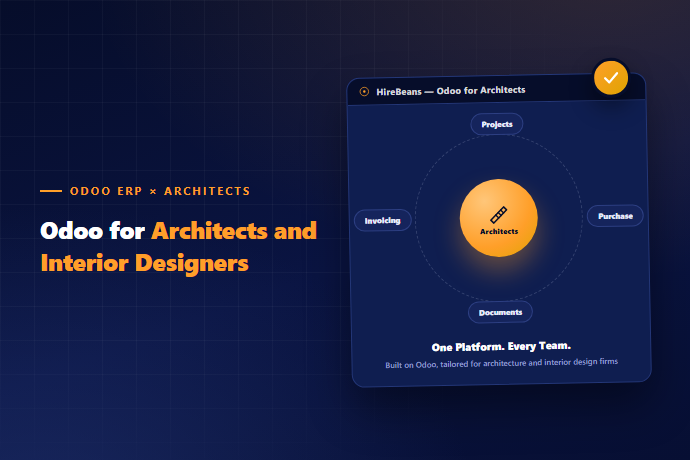Click the Architects label in orange circle
Viewport: 690px width, 460px height.
click(x=499, y=232)
